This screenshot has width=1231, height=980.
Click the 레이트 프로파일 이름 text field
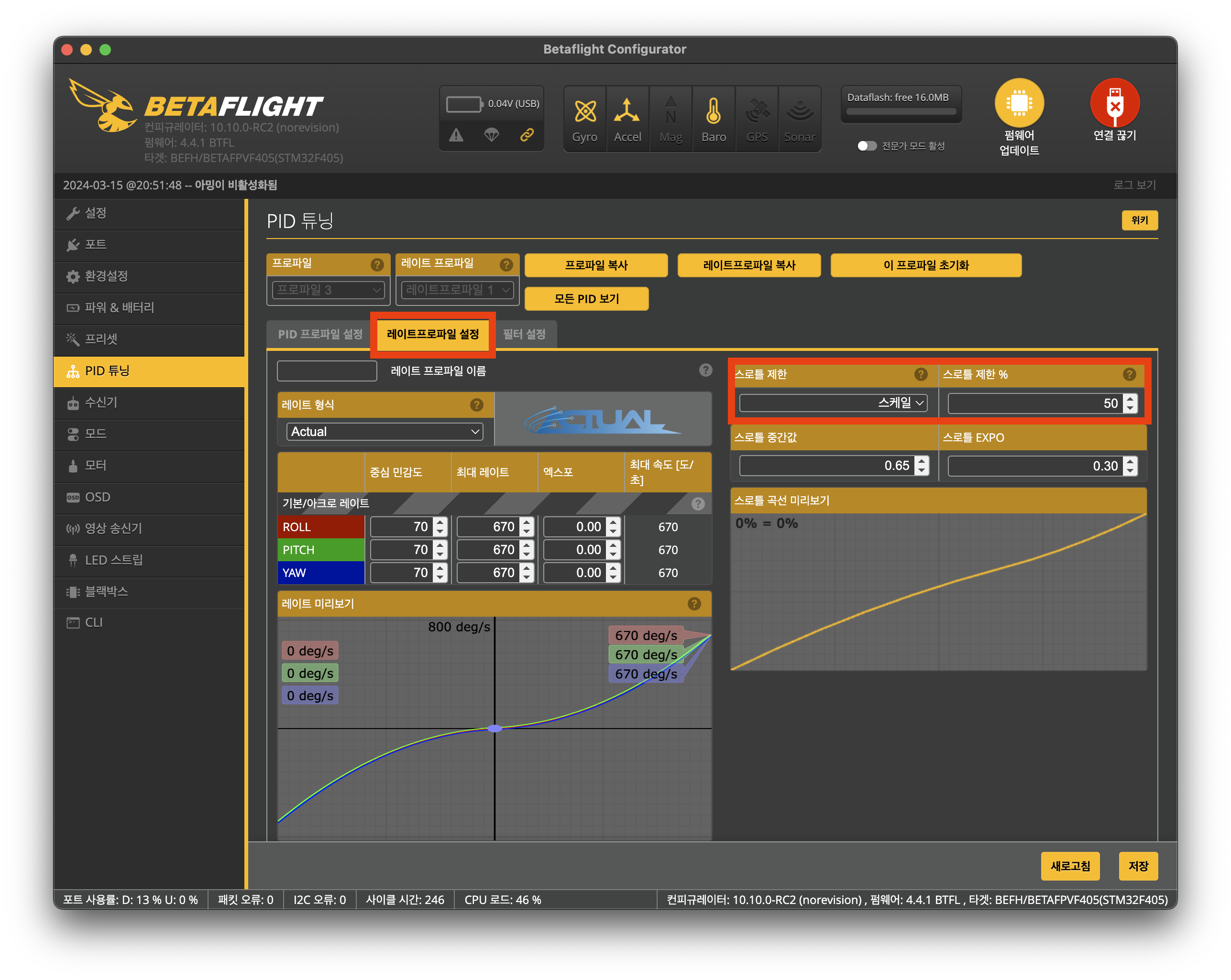[x=327, y=371]
